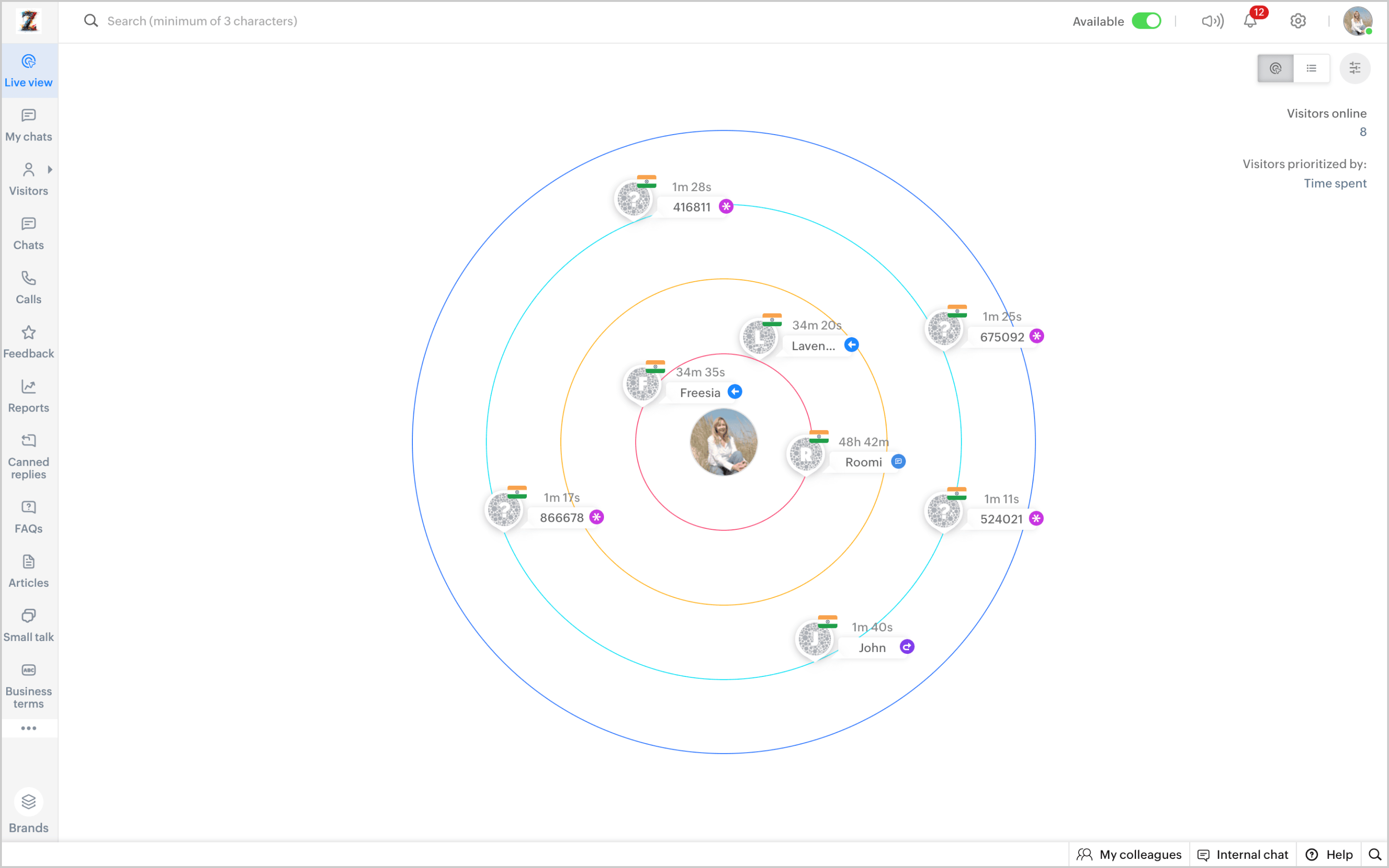The height and width of the screenshot is (868, 1389).
Task: Switch to list view mode
Action: tap(1311, 69)
